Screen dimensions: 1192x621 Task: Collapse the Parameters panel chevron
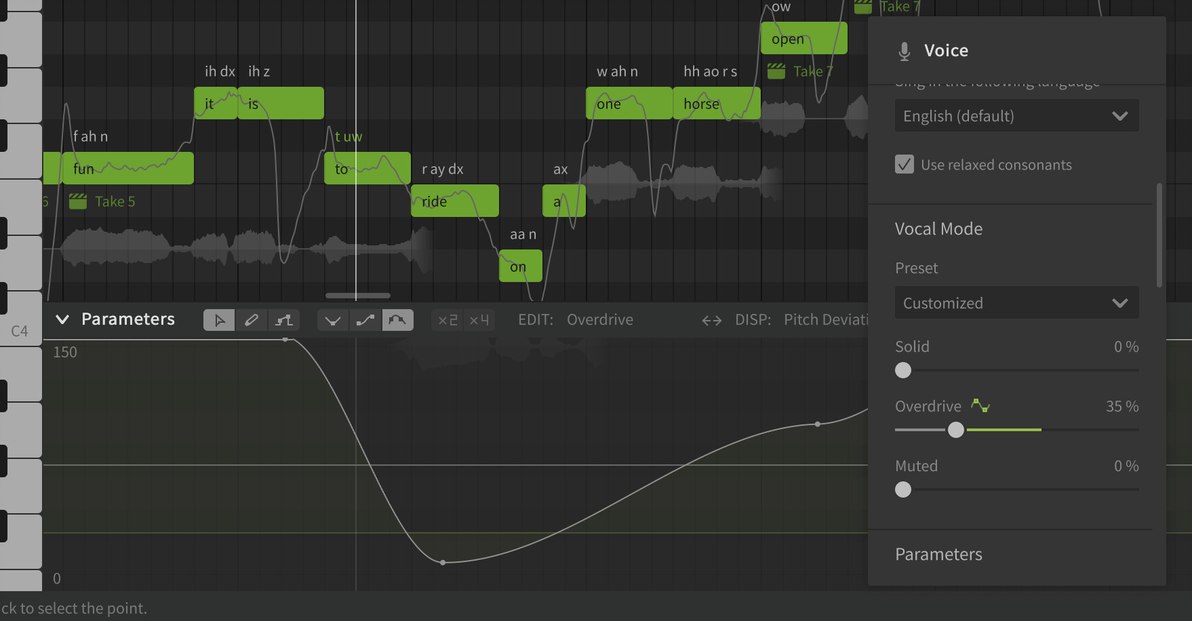coord(62,319)
